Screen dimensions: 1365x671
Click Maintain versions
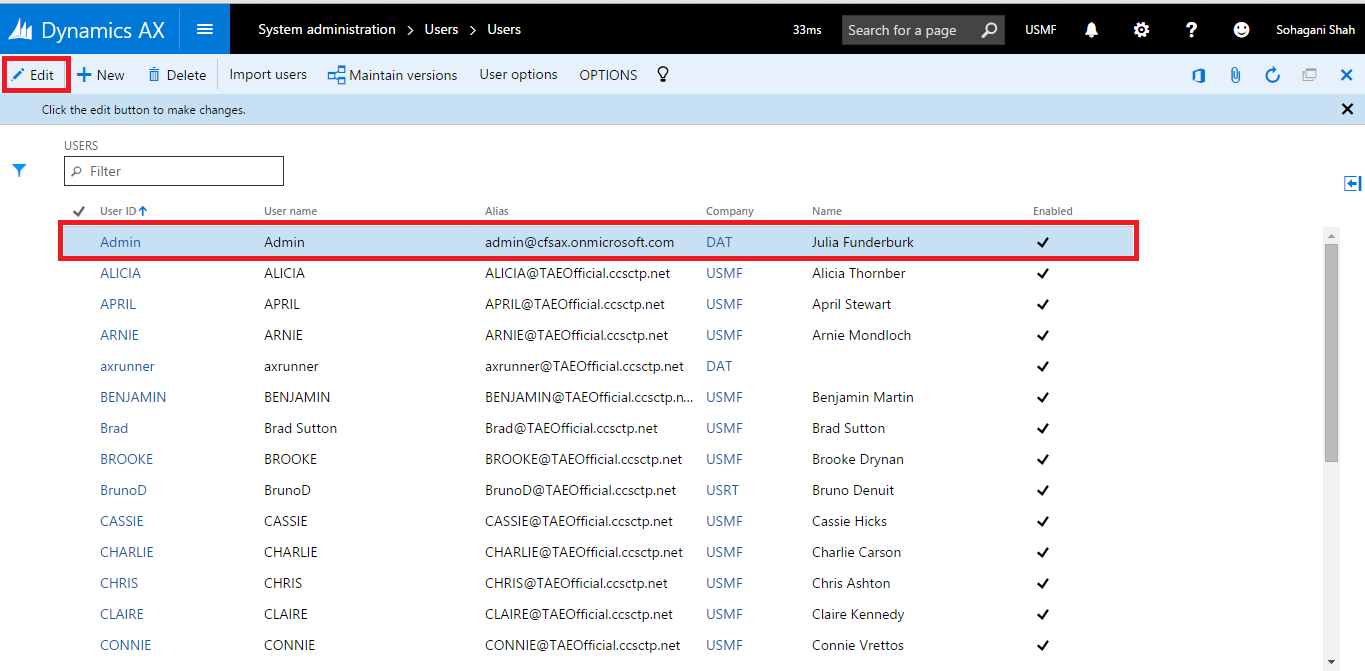click(x=392, y=75)
